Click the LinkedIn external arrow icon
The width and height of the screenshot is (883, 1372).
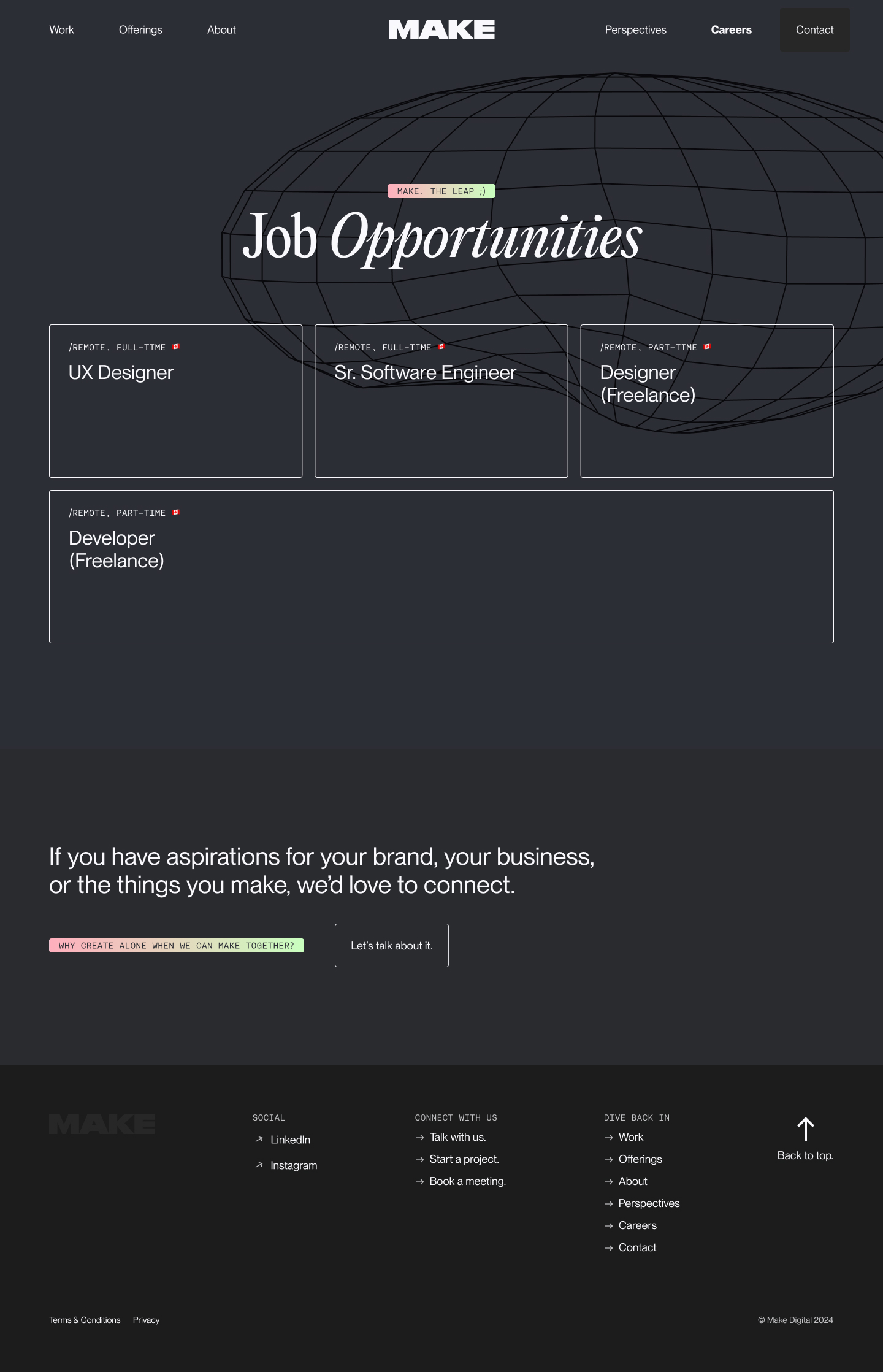(x=259, y=1140)
